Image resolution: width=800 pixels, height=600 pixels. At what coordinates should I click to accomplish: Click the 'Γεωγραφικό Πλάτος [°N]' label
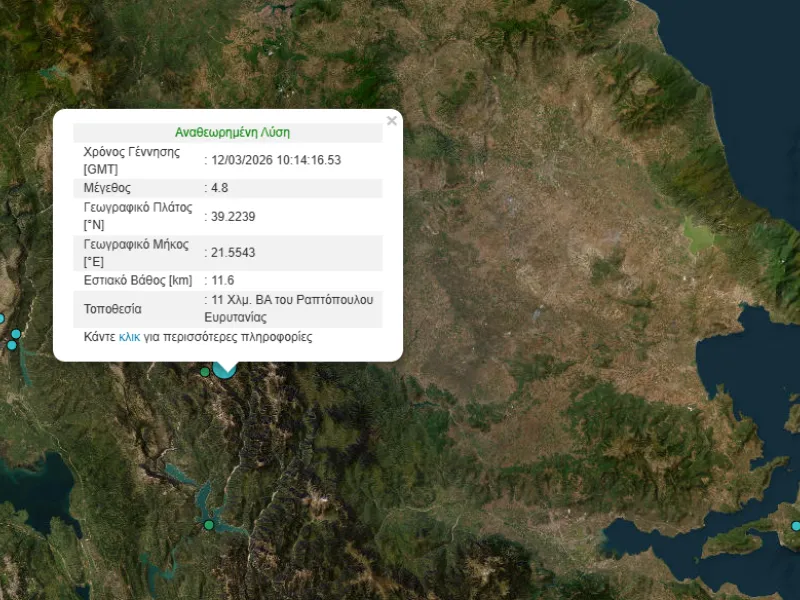click(137, 216)
